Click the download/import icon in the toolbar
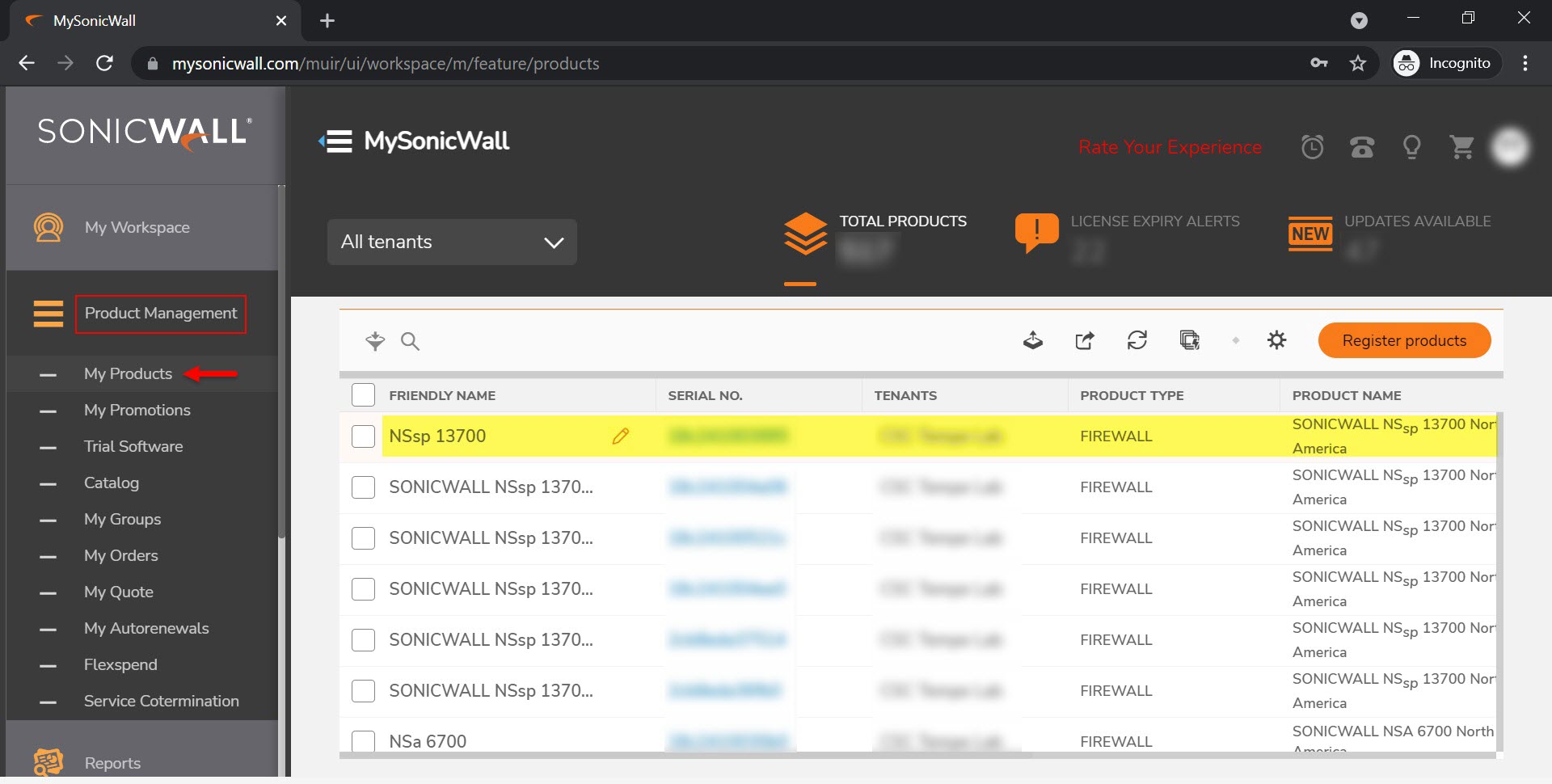Screen dimensions: 1552x784 pos(1033,340)
